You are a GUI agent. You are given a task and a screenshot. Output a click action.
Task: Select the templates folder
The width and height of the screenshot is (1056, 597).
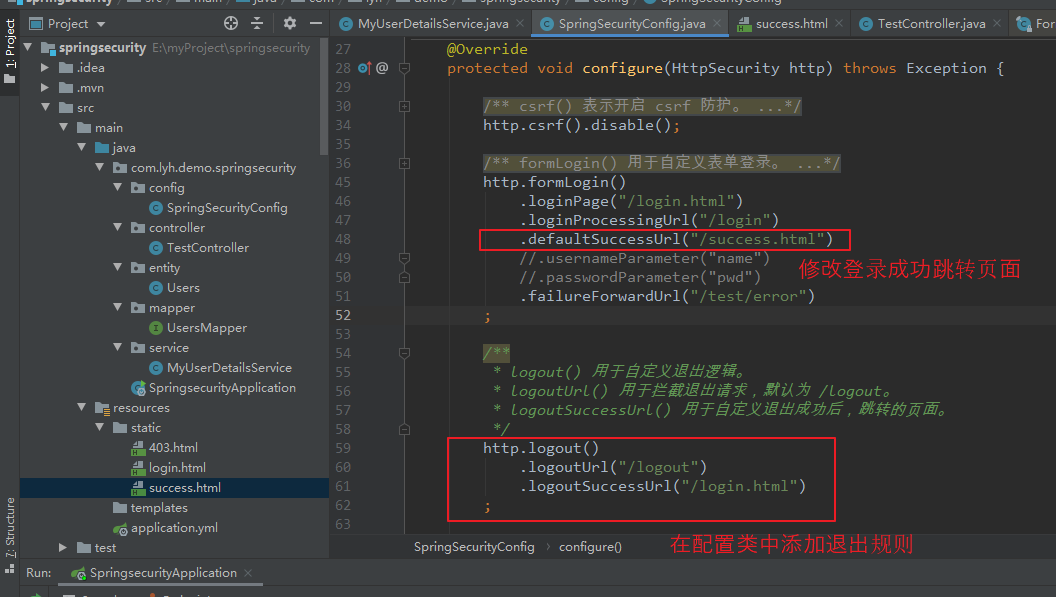[x=159, y=508]
